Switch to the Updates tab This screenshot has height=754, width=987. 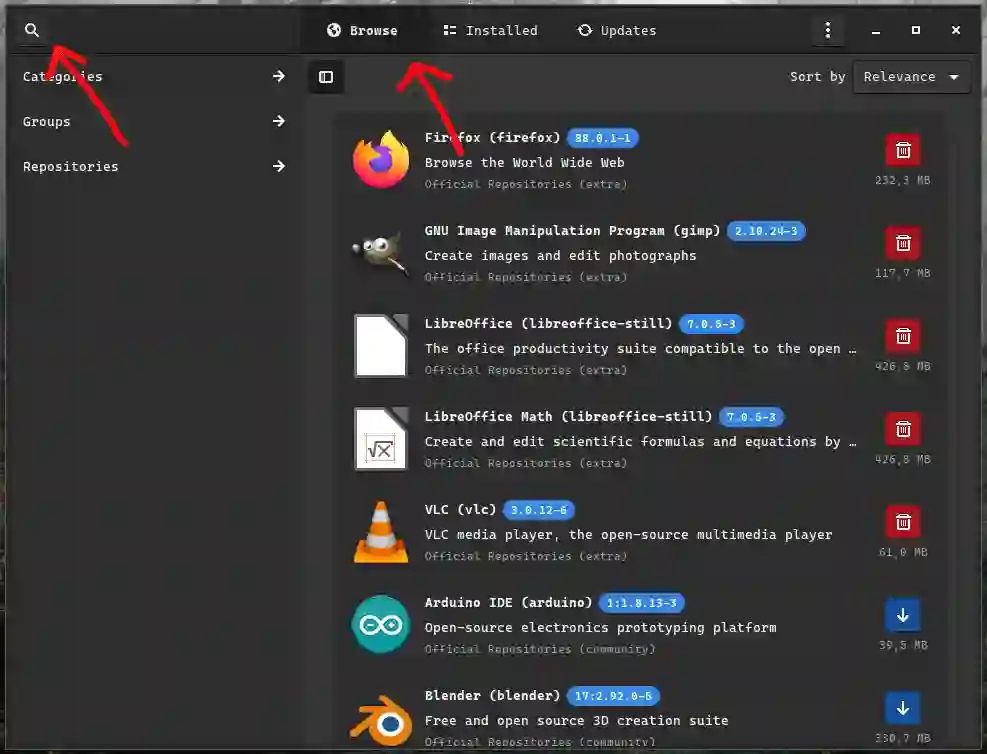tap(618, 30)
